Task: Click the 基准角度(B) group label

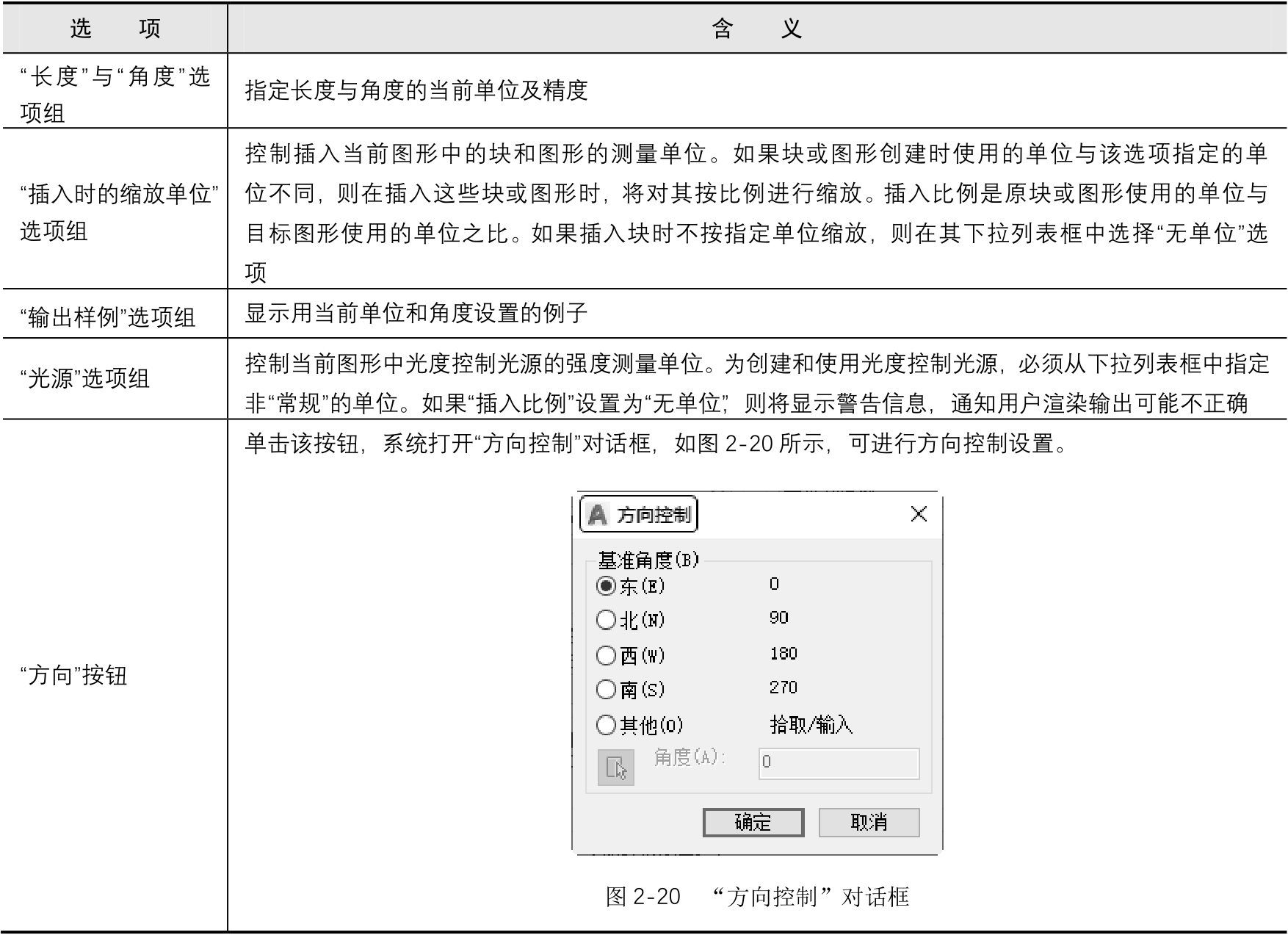Action: (x=648, y=561)
